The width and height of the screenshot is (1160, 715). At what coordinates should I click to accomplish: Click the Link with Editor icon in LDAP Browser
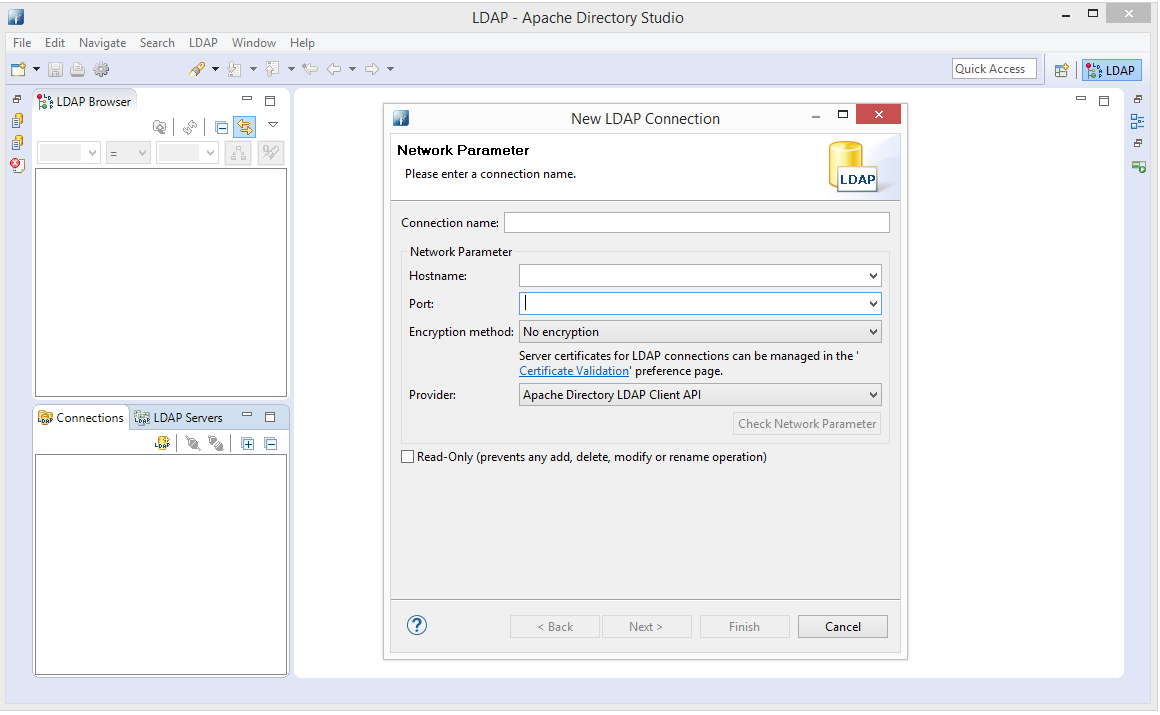(x=244, y=127)
